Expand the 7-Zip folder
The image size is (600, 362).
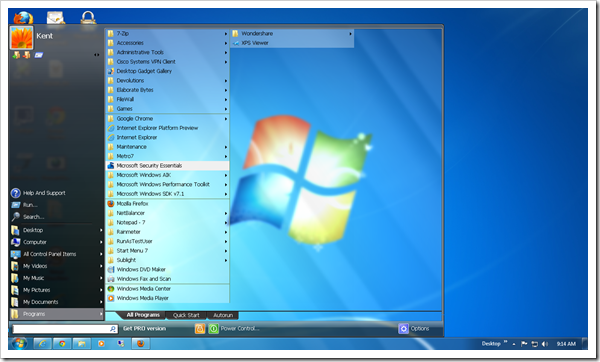point(167,34)
